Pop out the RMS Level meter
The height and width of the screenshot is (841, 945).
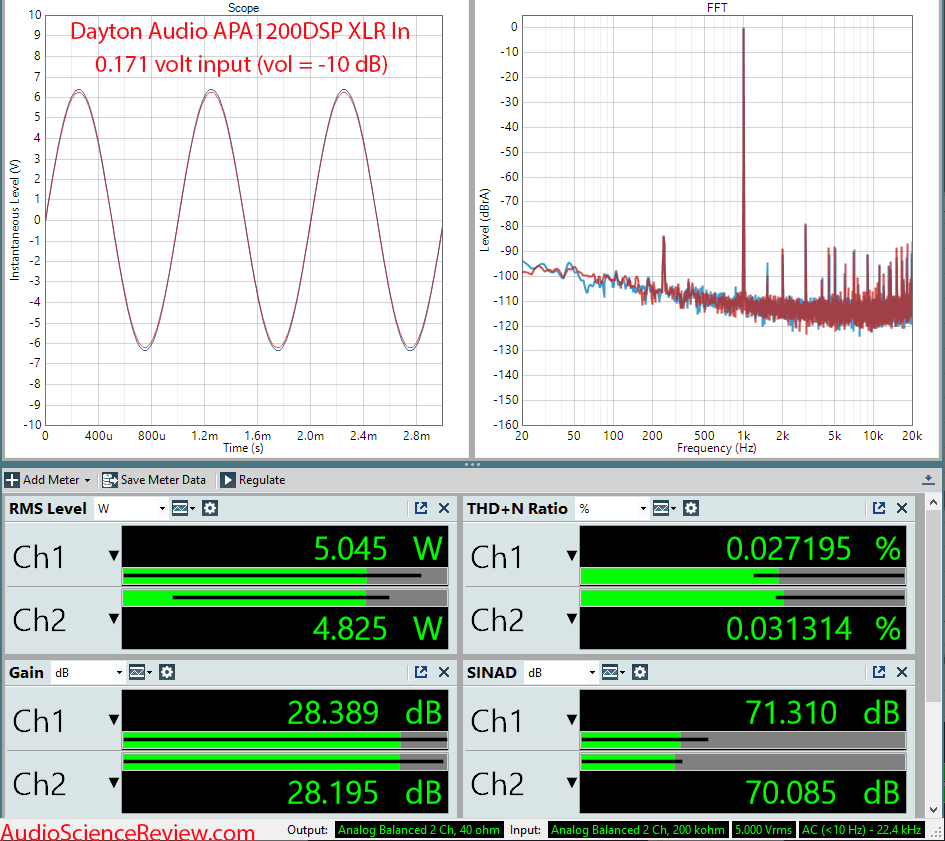point(421,508)
